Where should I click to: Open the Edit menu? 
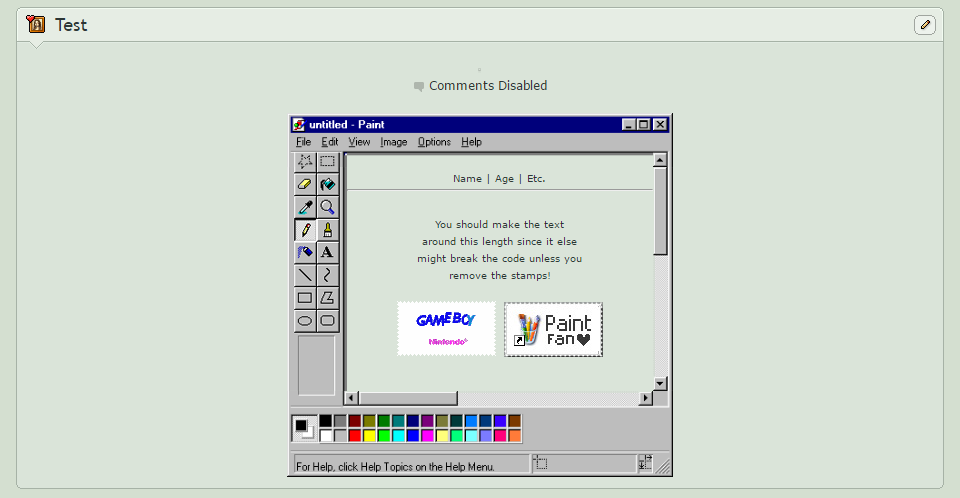click(x=329, y=142)
